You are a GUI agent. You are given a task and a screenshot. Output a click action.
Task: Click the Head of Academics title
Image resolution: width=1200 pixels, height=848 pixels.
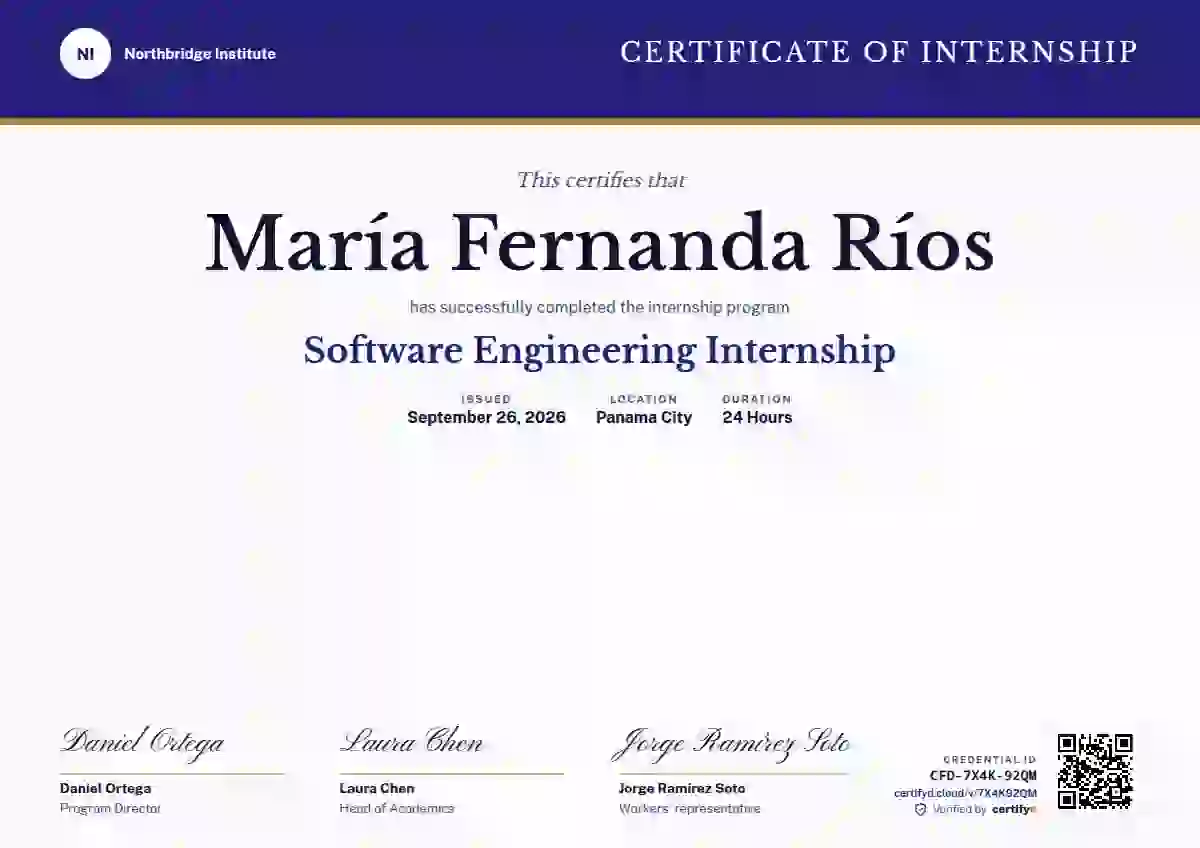tap(397, 808)
